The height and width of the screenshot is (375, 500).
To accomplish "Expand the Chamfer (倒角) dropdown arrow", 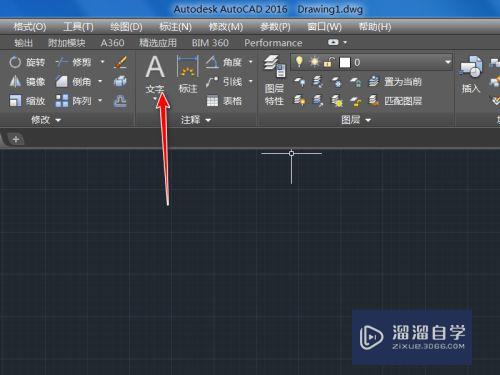I will click(x=100, y=81).
